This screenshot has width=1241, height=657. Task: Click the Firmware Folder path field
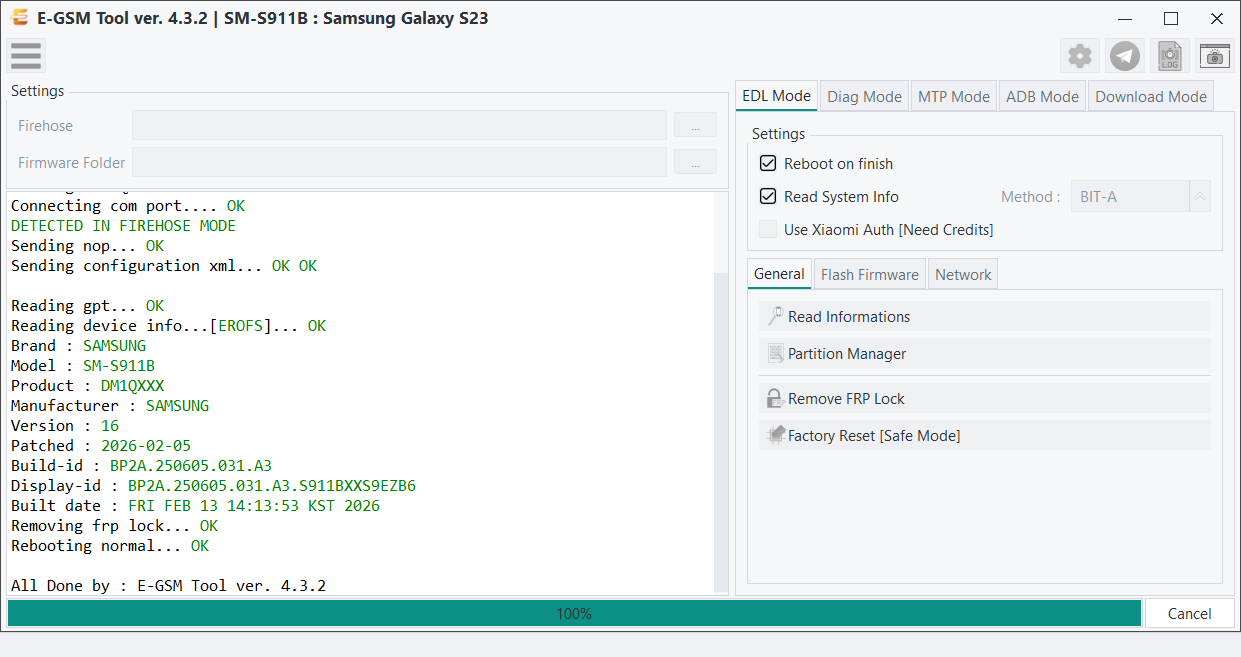tap(399, 162)
